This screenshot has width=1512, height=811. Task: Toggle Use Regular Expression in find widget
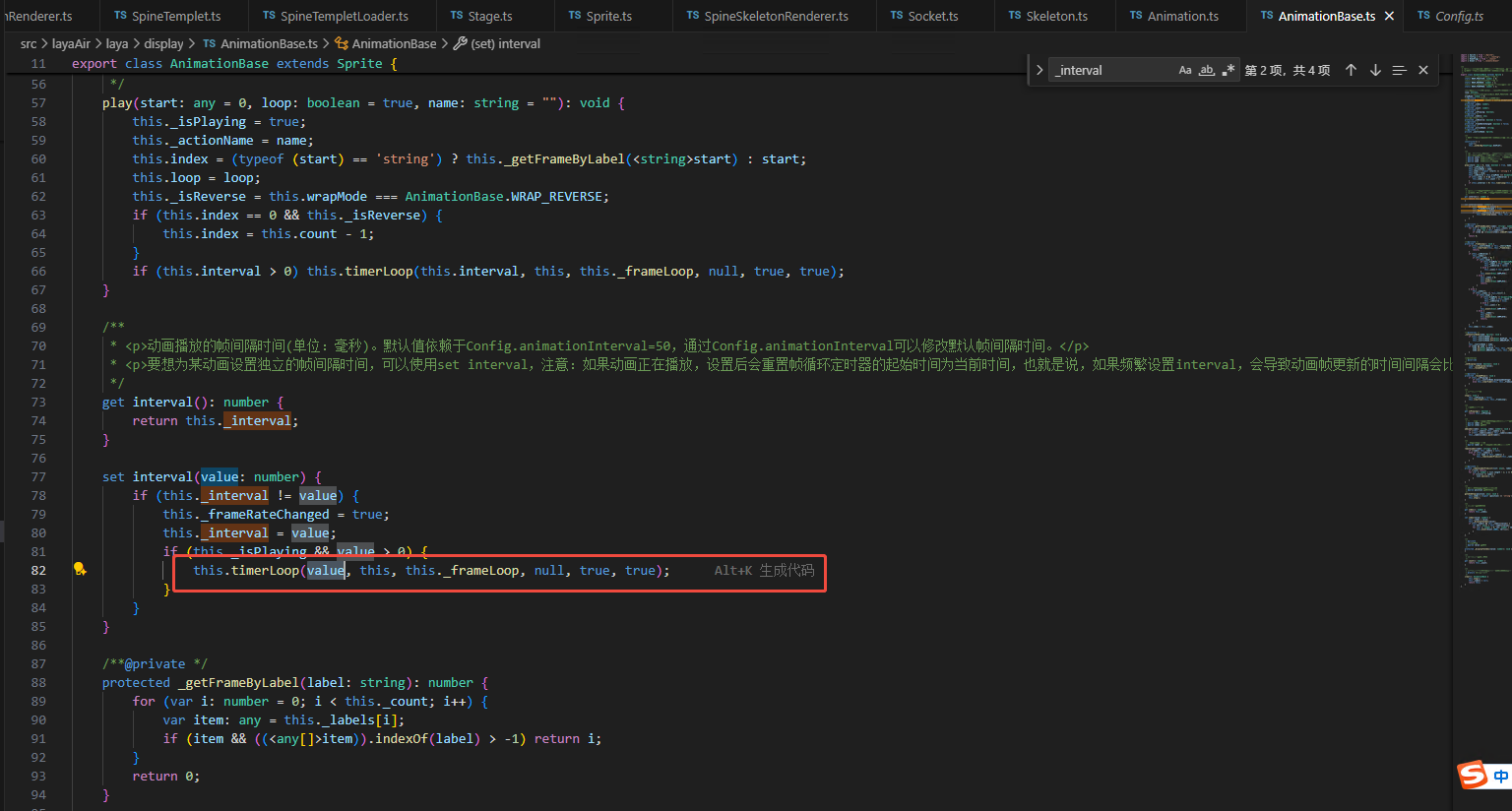pyautogui.click(x=1228, y=70)
